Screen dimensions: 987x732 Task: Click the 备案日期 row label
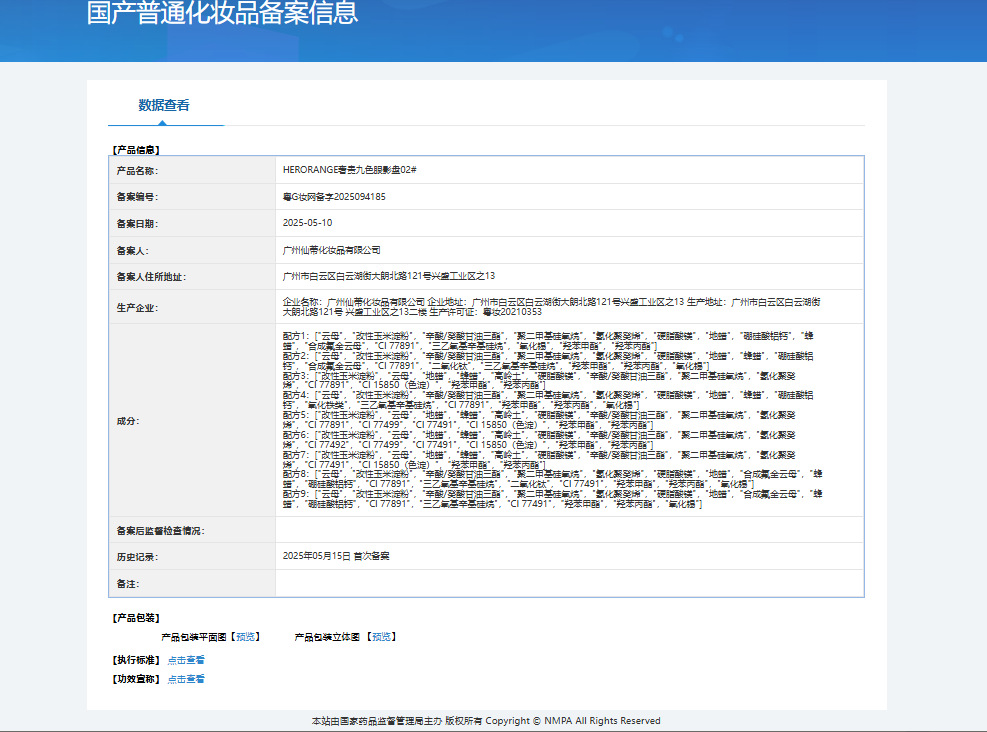pyautogui.click(x=137, y=223)
